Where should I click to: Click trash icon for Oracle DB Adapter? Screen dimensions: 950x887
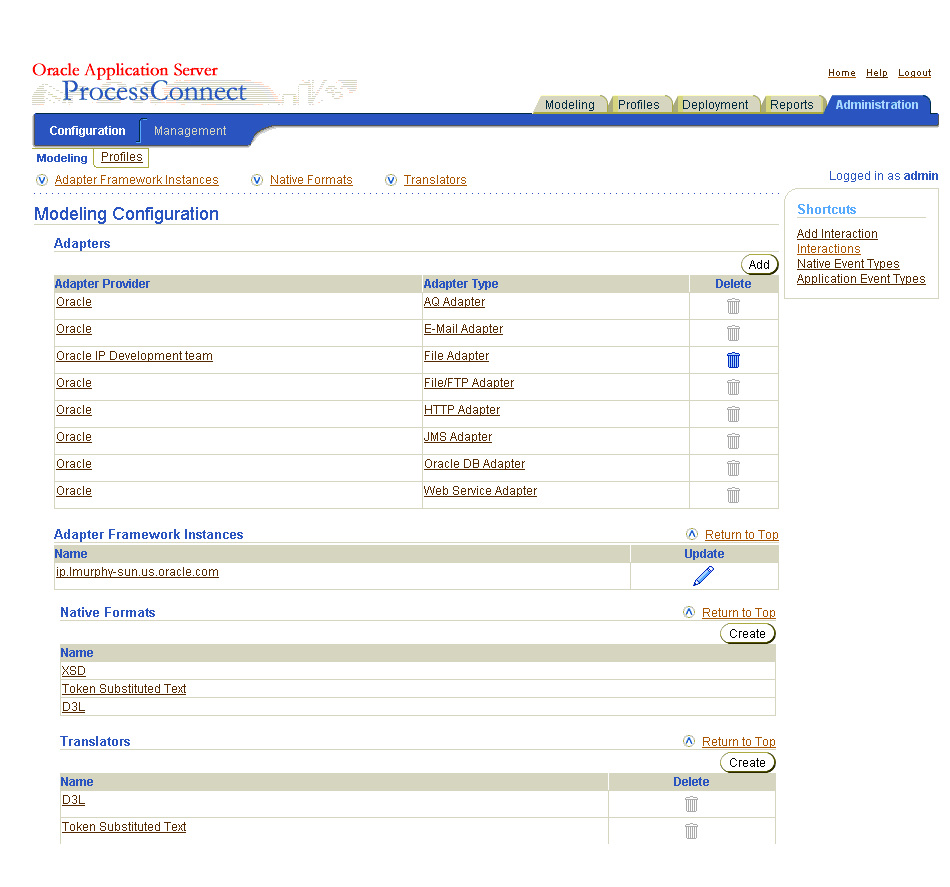click(x=733, y=468)
